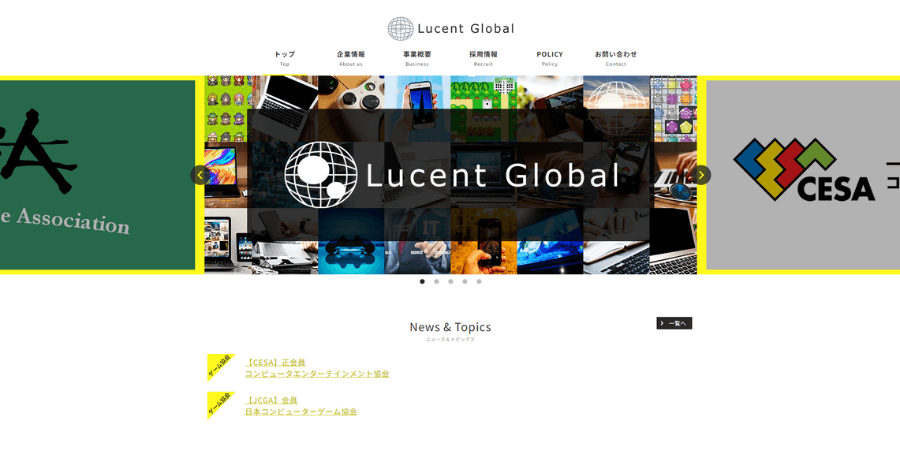Select the third carousel pagination dot

click(450, 282)
